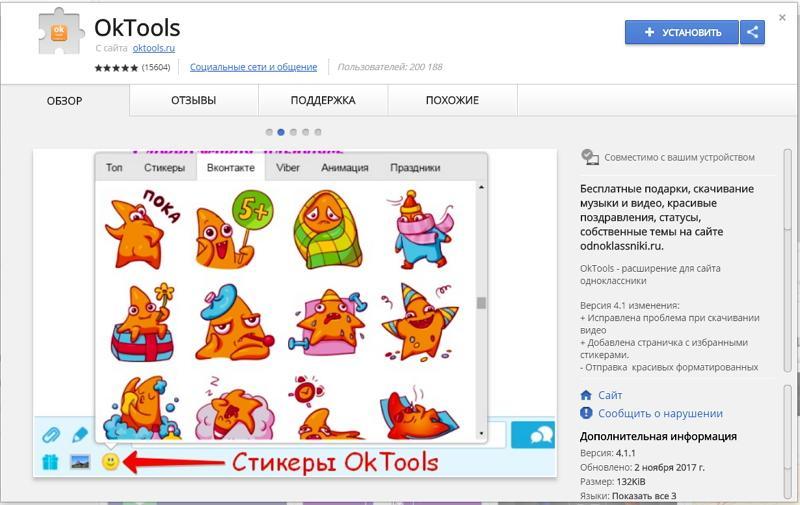The image size is (800, 505).
Task: Click the picture icon beside the smiley
Action: coord(80,462)
